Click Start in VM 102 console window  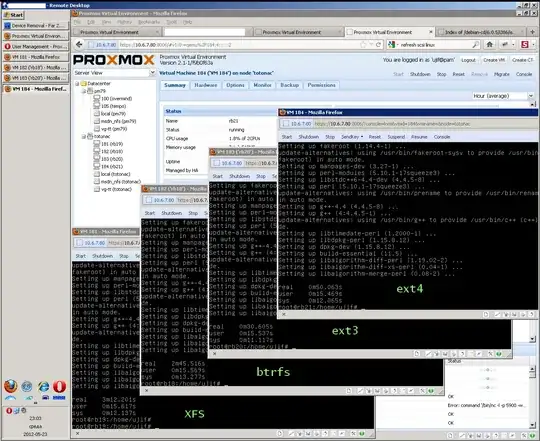pos(150,213)
